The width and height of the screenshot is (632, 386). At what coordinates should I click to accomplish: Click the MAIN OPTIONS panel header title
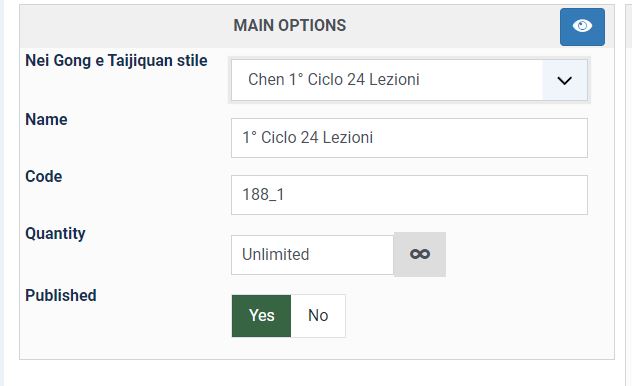(289, 25)
